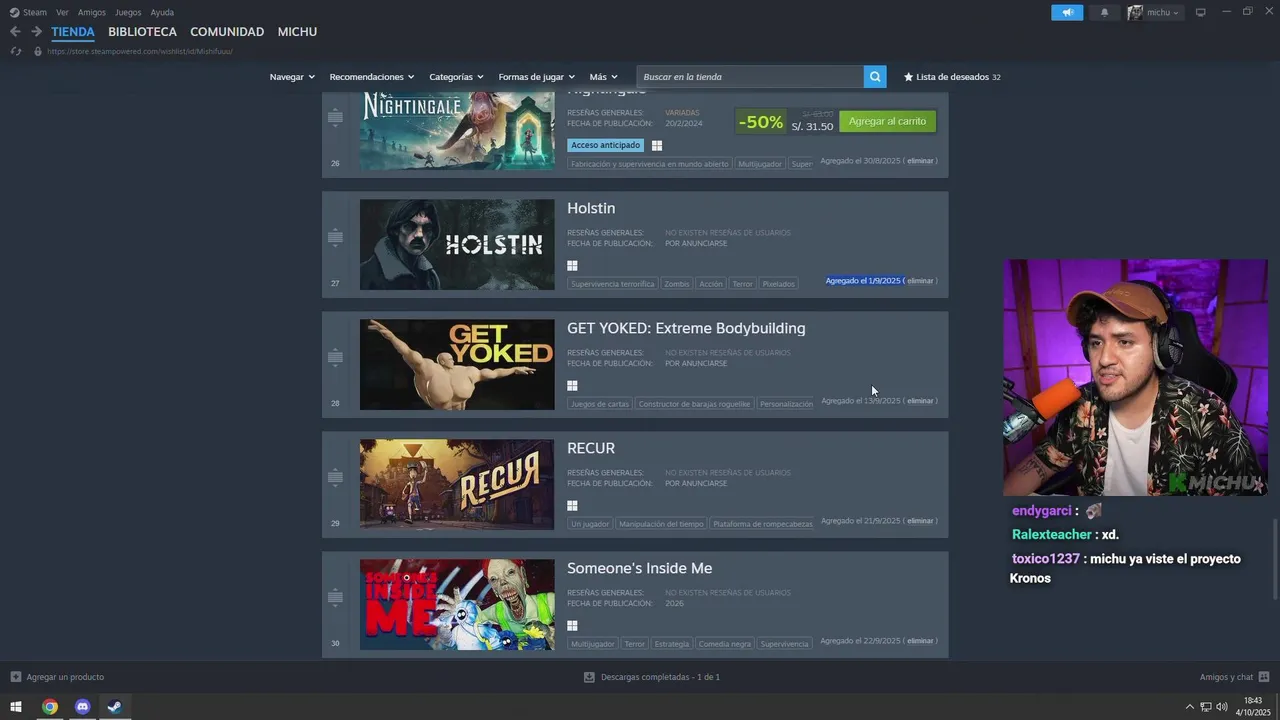1280x720 pixels.
Task: Grab the reorder handle of Nightingale
Action: [x=335, y=117]
